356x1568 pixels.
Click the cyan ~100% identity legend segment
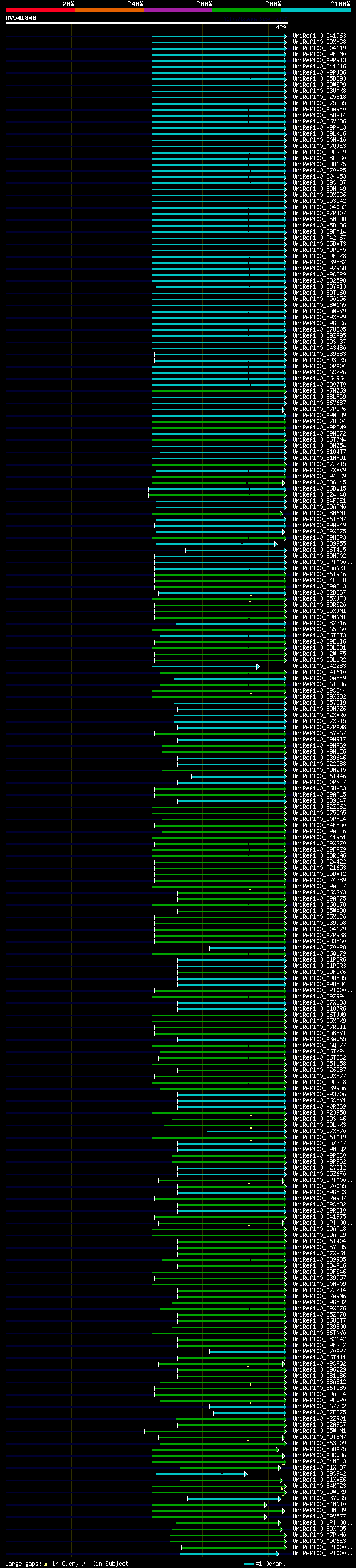tap(316, 11)
